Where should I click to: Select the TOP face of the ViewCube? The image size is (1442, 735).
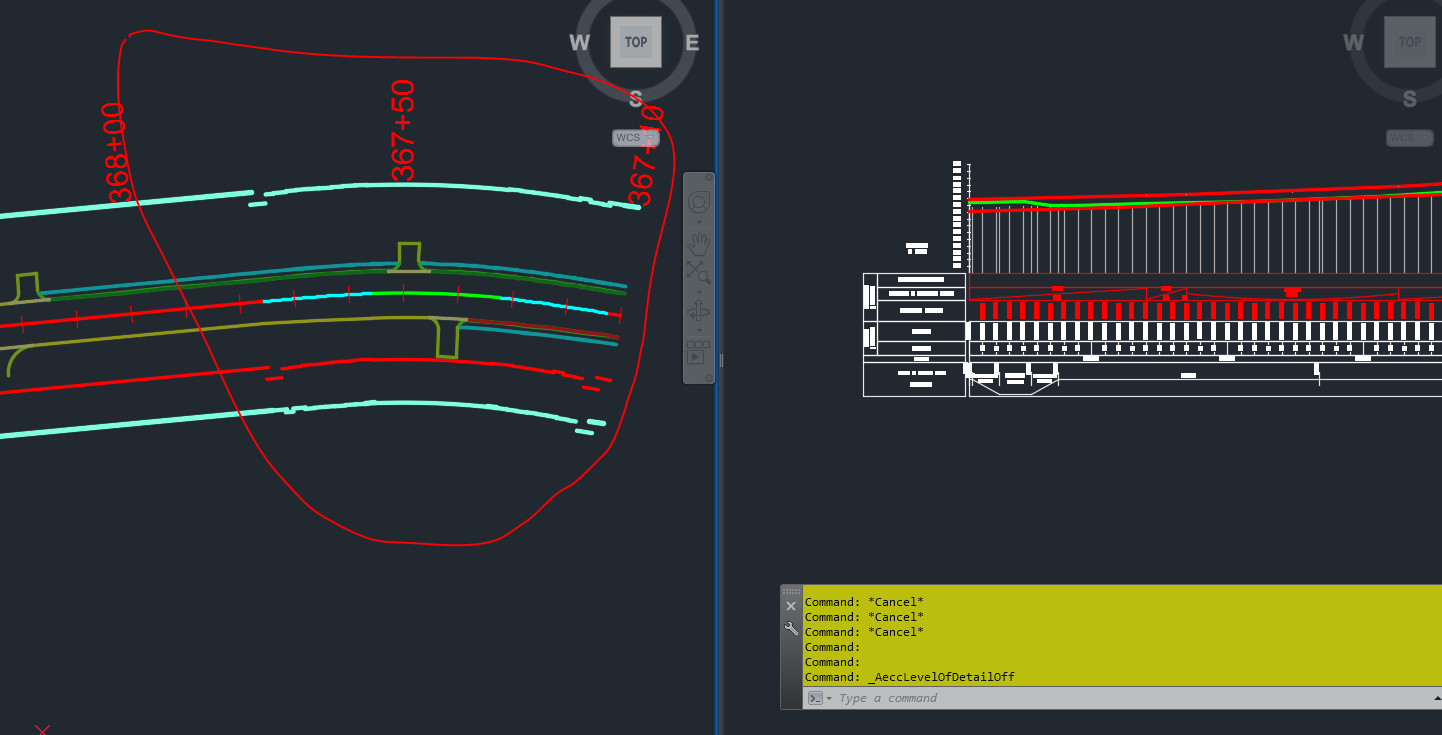(x=635, y=42)
